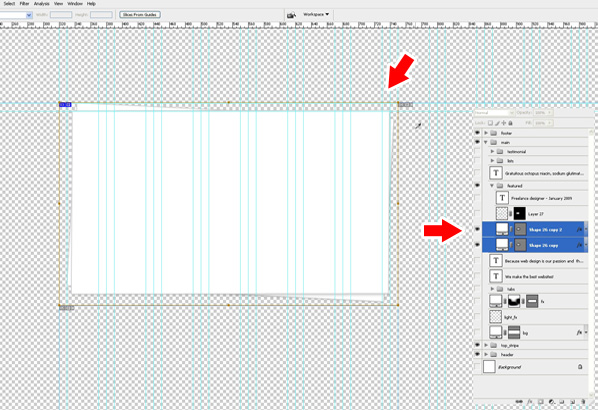
Task: Show the testimonial group via visibility box
Action: (x=477, y=151)
